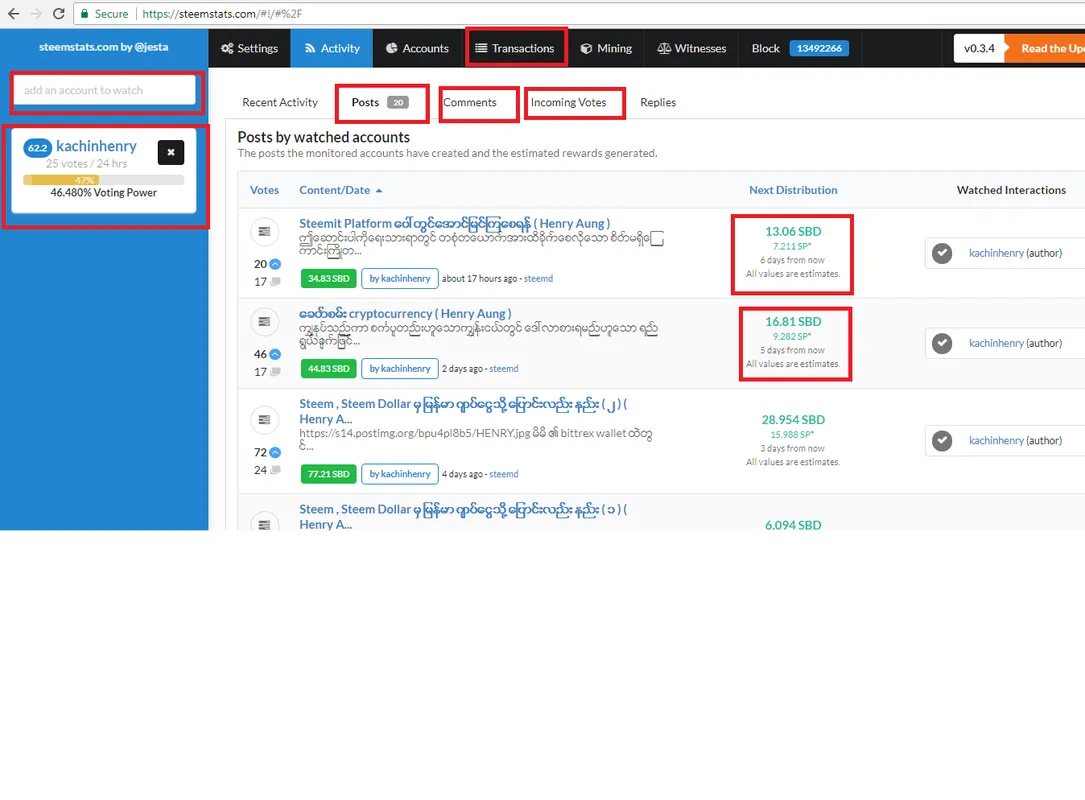
Task: Switch to Posts sub-tab
Action: click(380, 102)
